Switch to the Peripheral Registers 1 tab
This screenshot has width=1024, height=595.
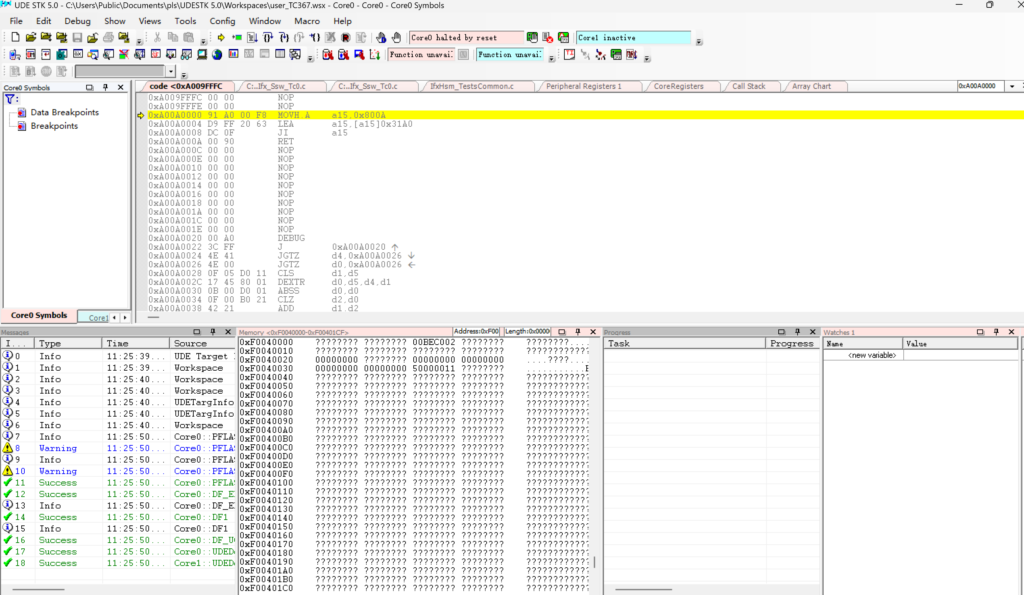(583, 87)
